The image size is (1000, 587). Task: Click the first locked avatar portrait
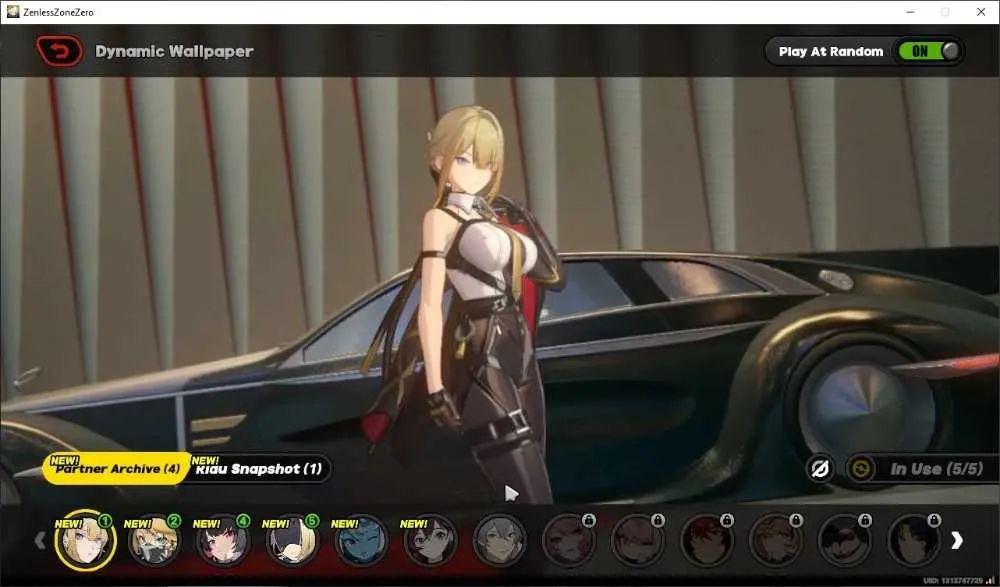click(569, 540)
